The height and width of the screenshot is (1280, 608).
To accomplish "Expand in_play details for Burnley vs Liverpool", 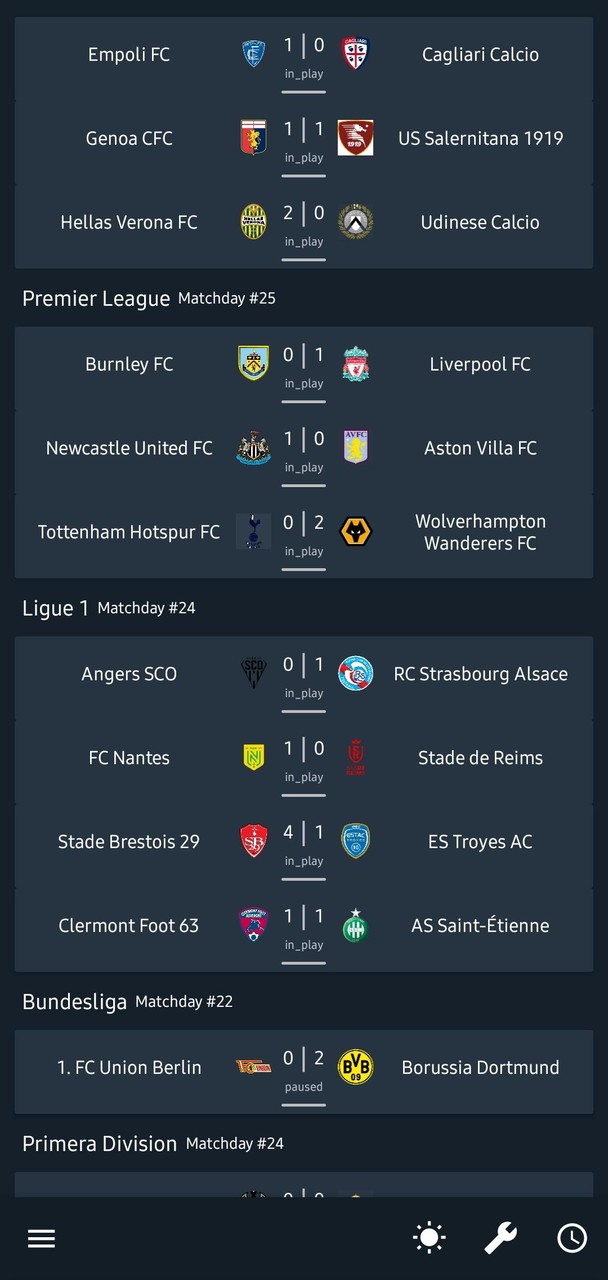I will 304,383.
